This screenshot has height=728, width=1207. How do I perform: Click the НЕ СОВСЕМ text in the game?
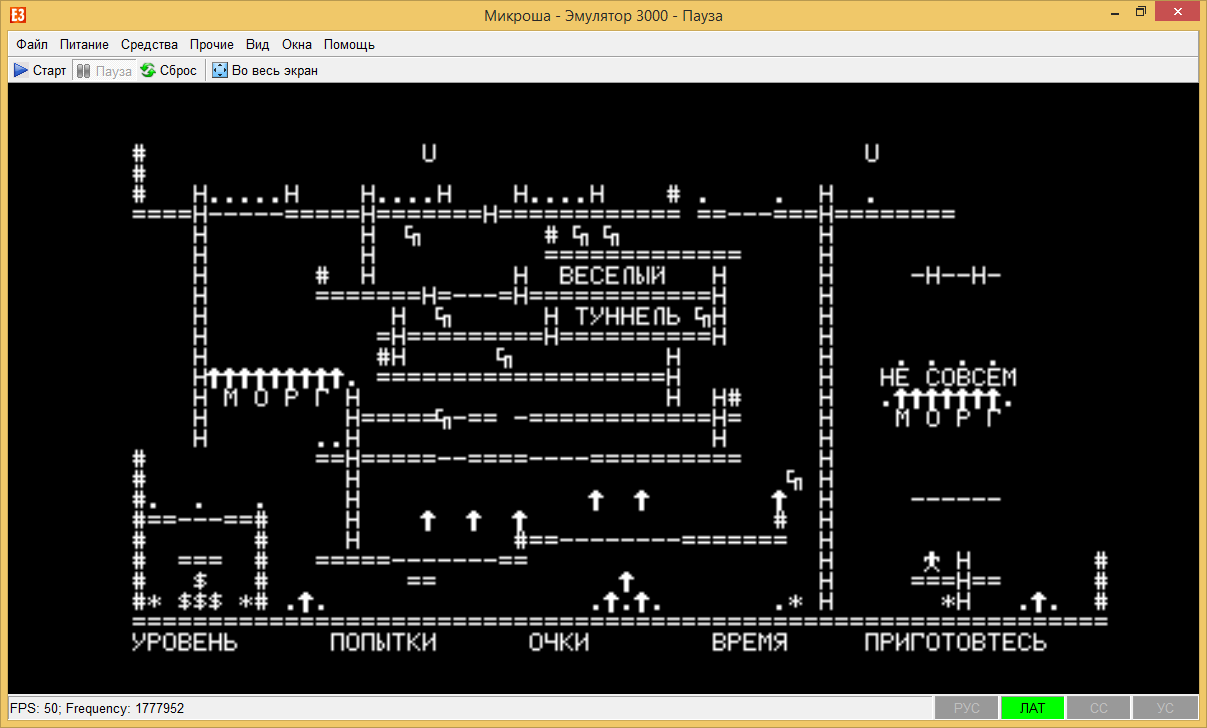948,377
